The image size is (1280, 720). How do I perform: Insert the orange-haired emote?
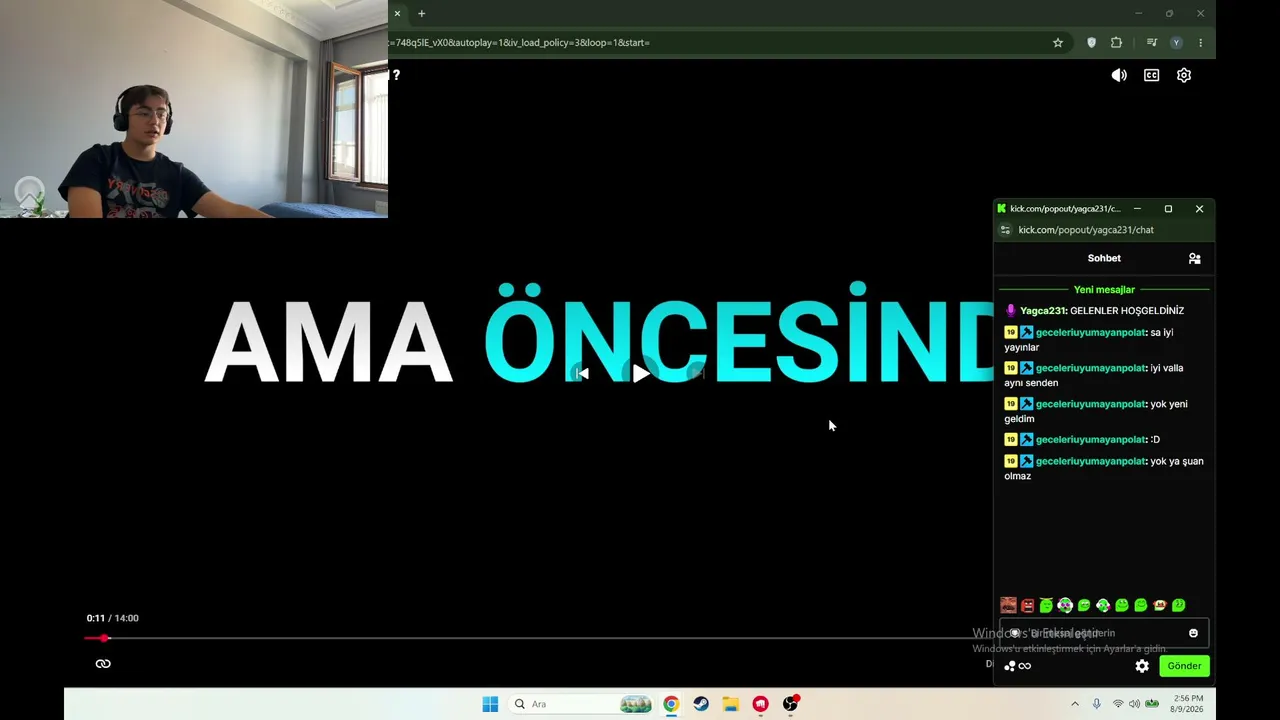[1160, 605]
